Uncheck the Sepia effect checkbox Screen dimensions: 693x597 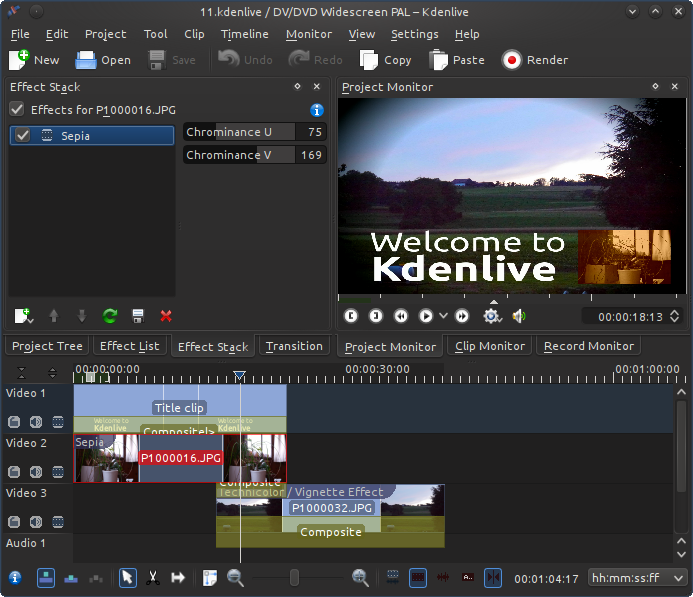pos(23,135)
